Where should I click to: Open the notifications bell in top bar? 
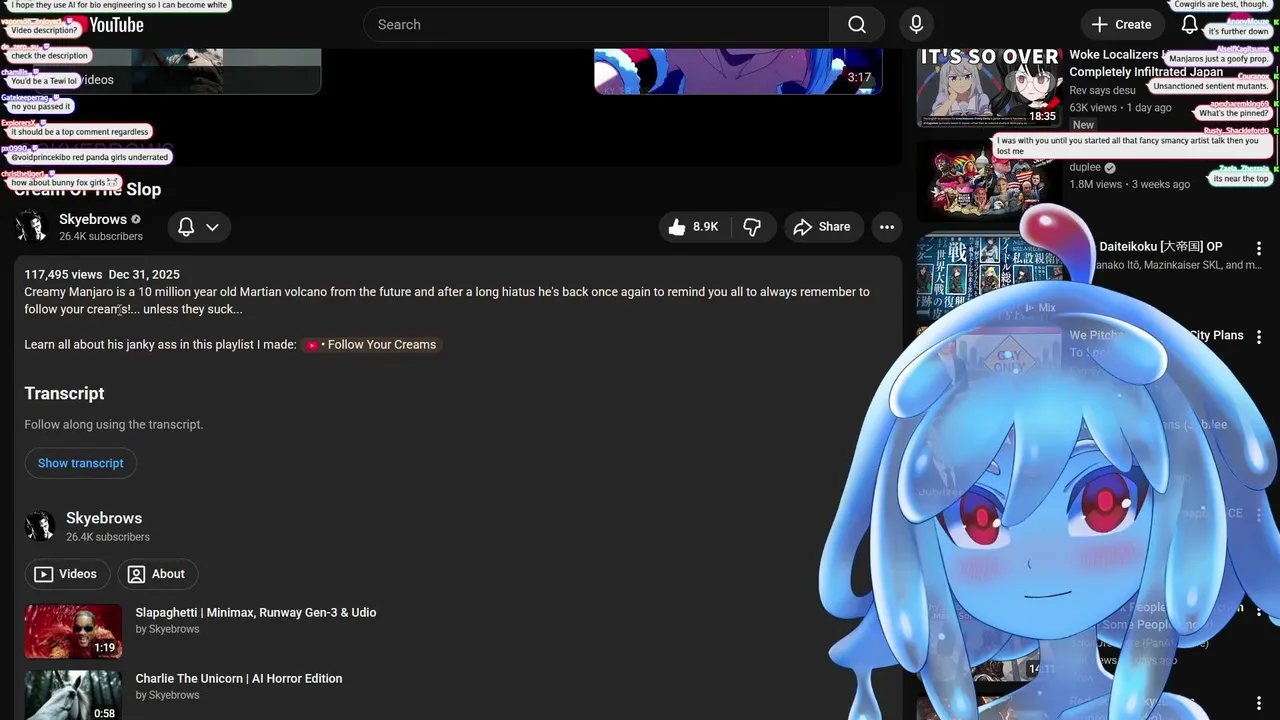click(1189, 24)
